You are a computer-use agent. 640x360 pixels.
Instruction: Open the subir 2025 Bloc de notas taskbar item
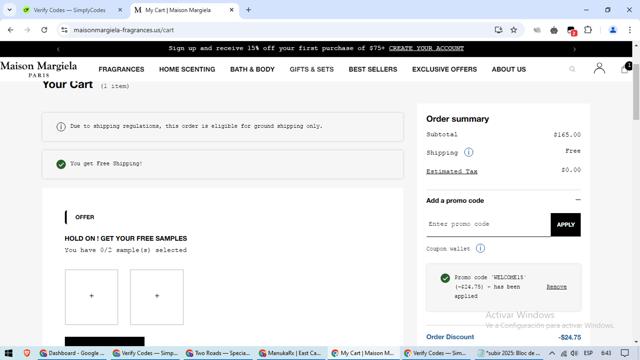509,353
